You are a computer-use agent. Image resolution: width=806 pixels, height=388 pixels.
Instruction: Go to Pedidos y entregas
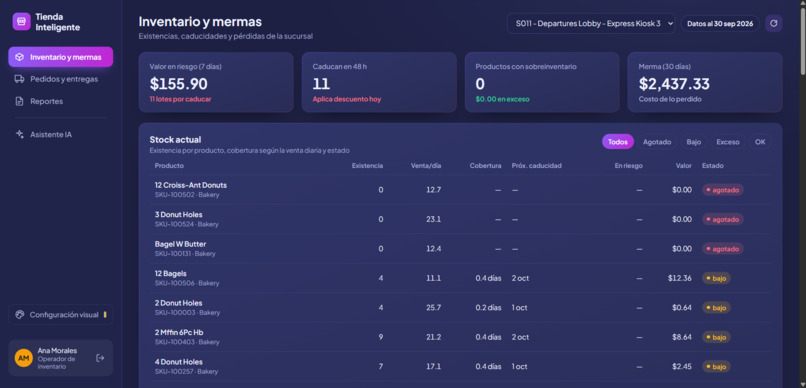click(x=61, y=79)
